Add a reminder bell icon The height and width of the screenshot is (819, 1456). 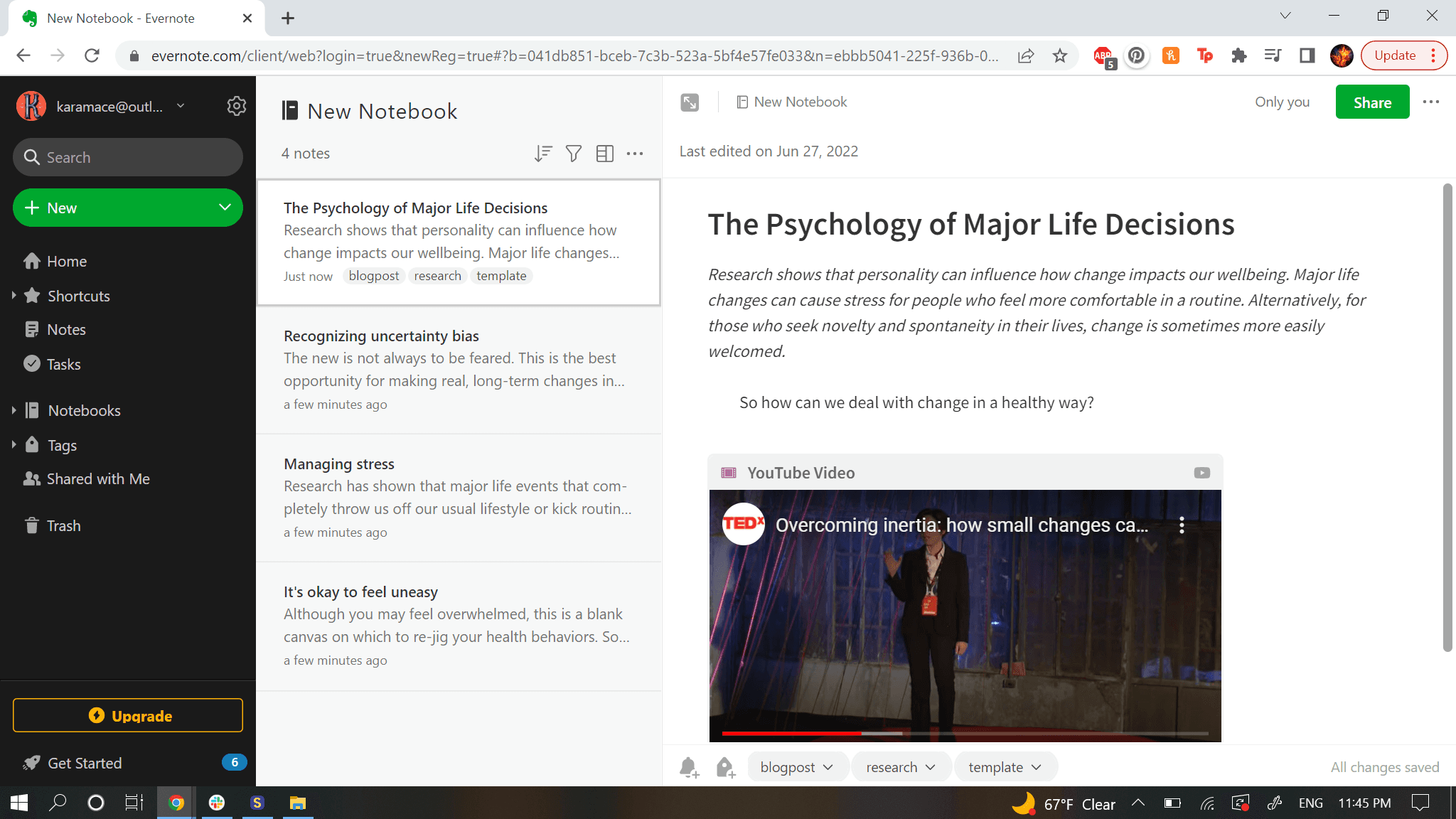(689, 767)
